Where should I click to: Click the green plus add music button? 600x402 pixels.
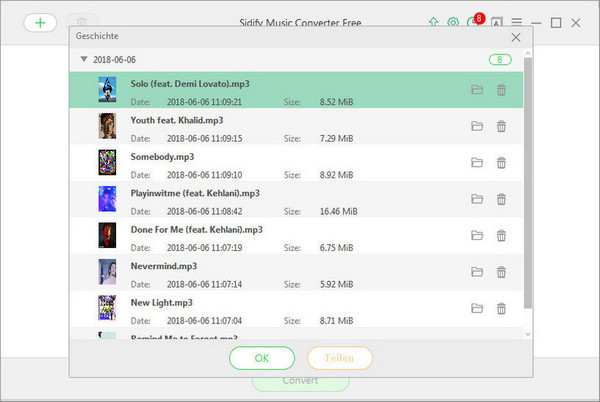tap(40, 23)
